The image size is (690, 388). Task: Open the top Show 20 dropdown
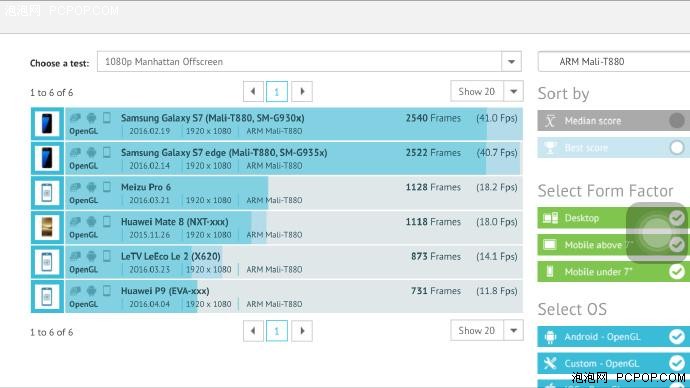point(487,92)
